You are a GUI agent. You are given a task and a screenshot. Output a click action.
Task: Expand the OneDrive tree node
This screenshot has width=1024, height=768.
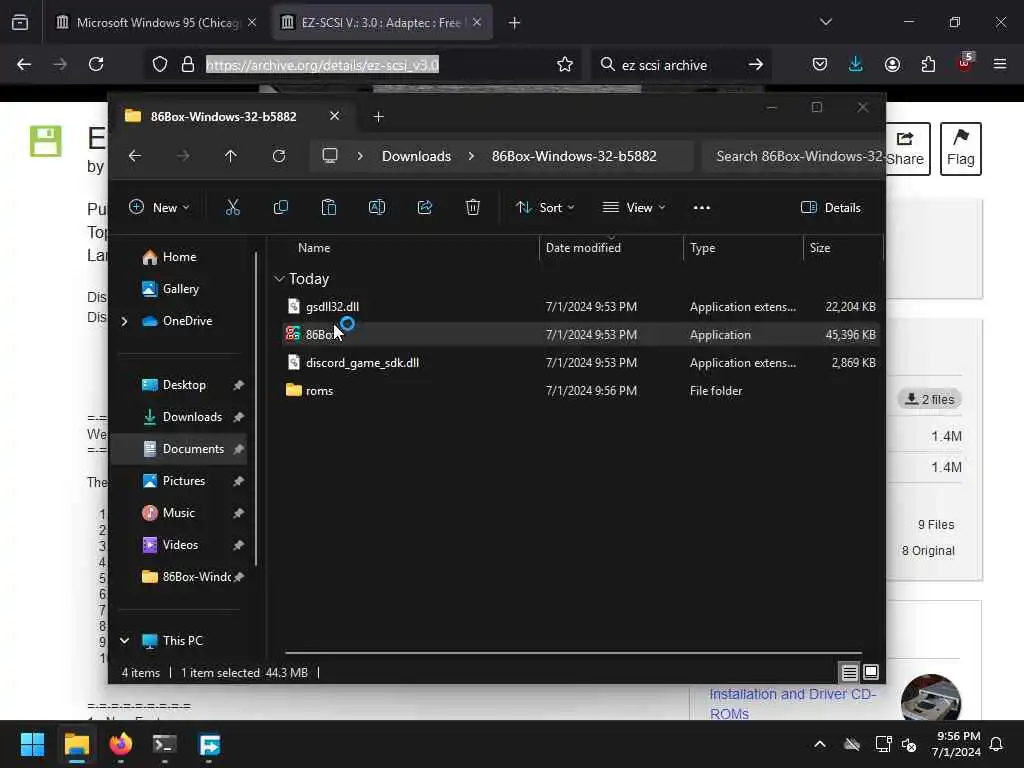124,321
